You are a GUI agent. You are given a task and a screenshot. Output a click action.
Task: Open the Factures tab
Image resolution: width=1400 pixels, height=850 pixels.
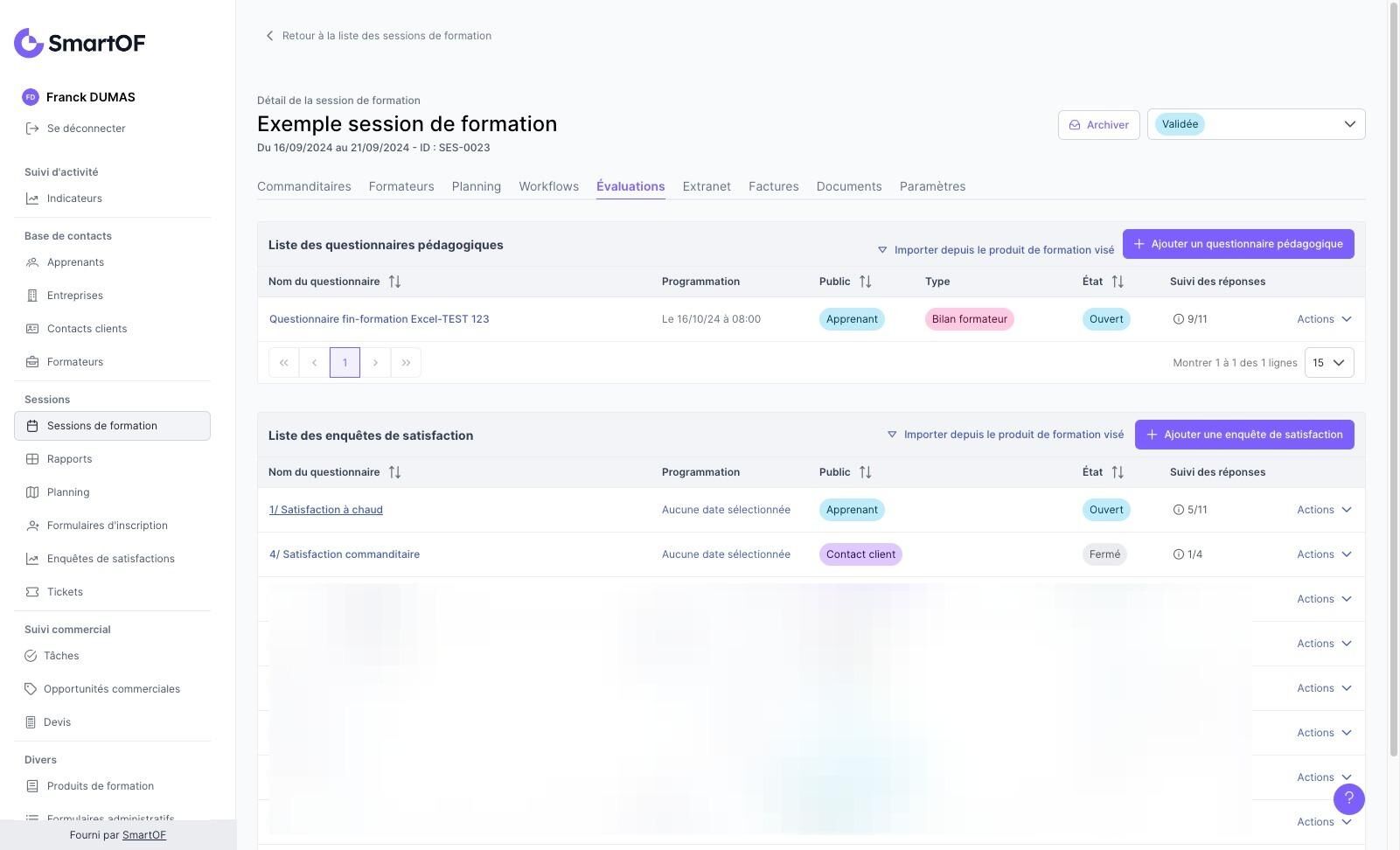pos(773,186)
